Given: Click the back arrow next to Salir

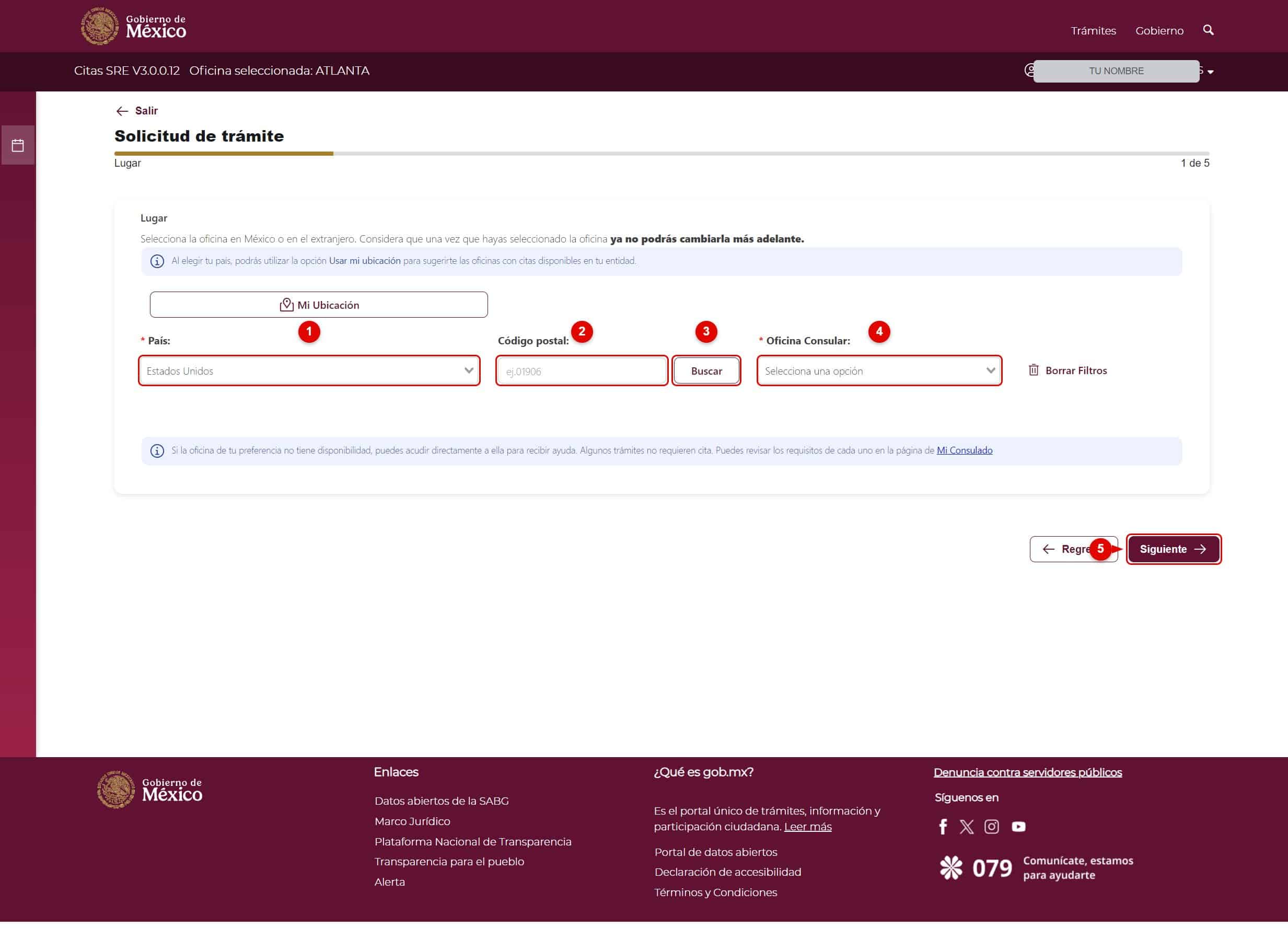Looking at the screenshot, I should [x=121, y=111].
